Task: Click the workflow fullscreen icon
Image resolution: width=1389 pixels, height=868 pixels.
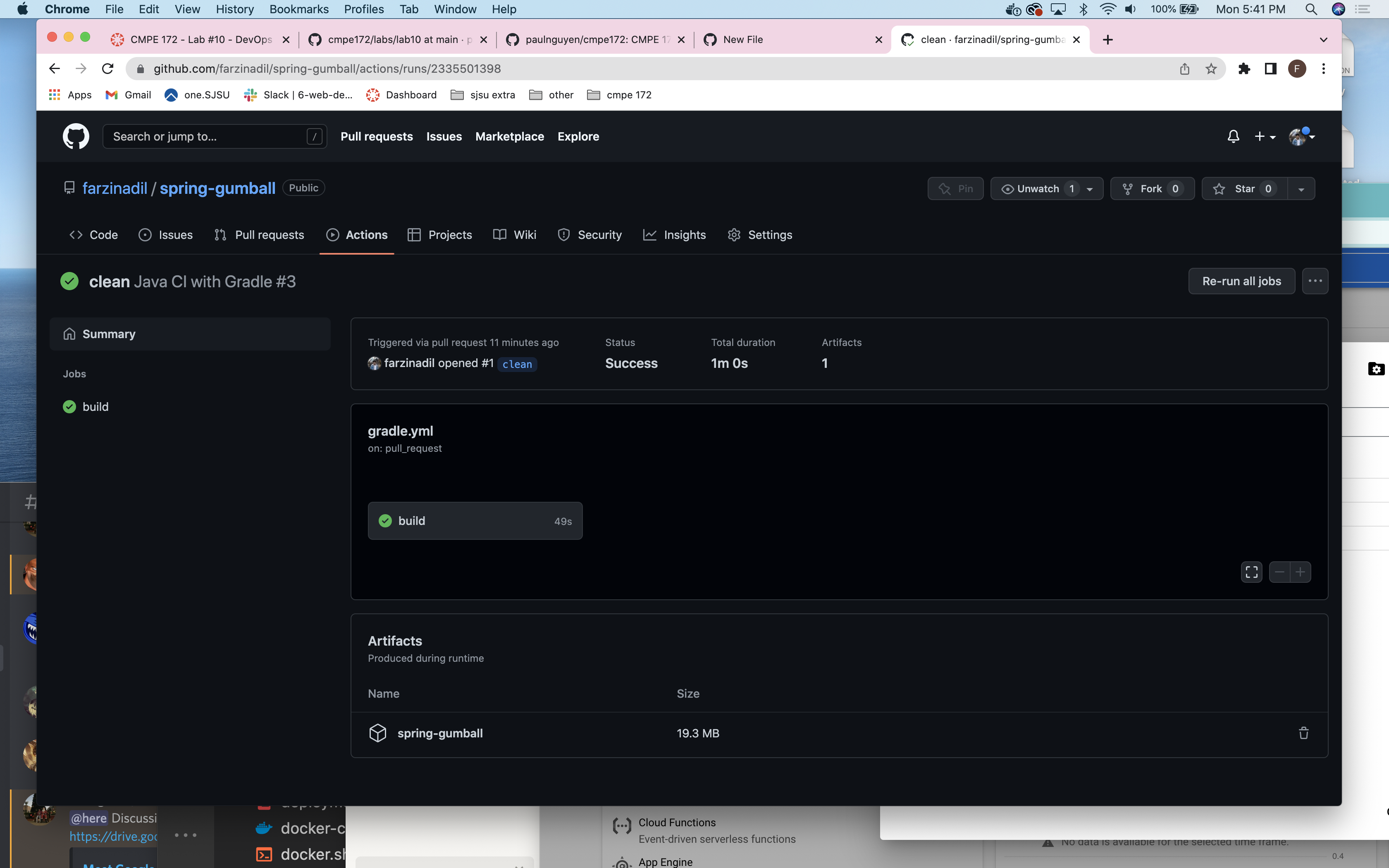Action: point(1251,572)
